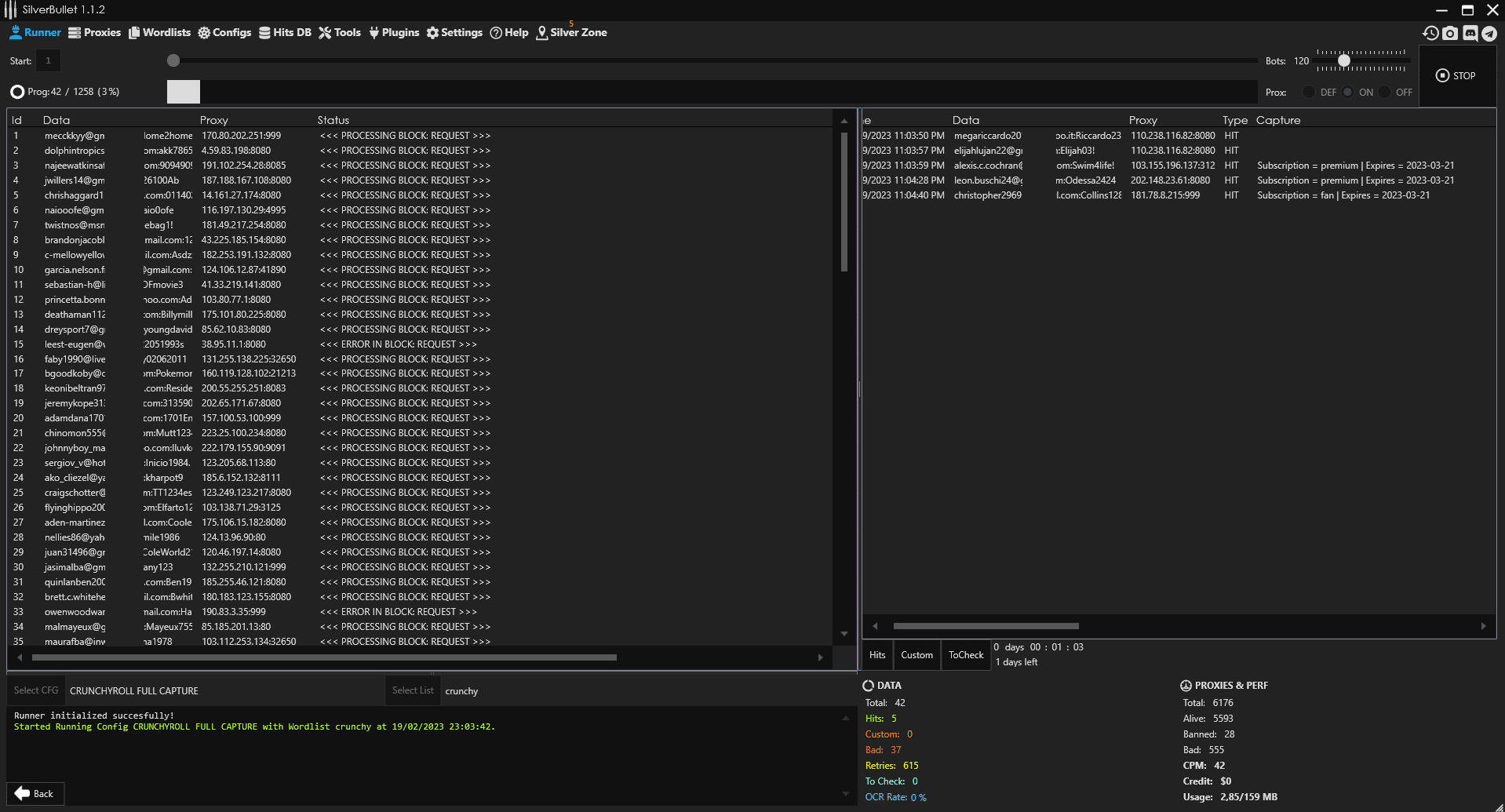Click the camera screenshot icon
Viewport: 1505px width, 812px height.
(1450, 33)
